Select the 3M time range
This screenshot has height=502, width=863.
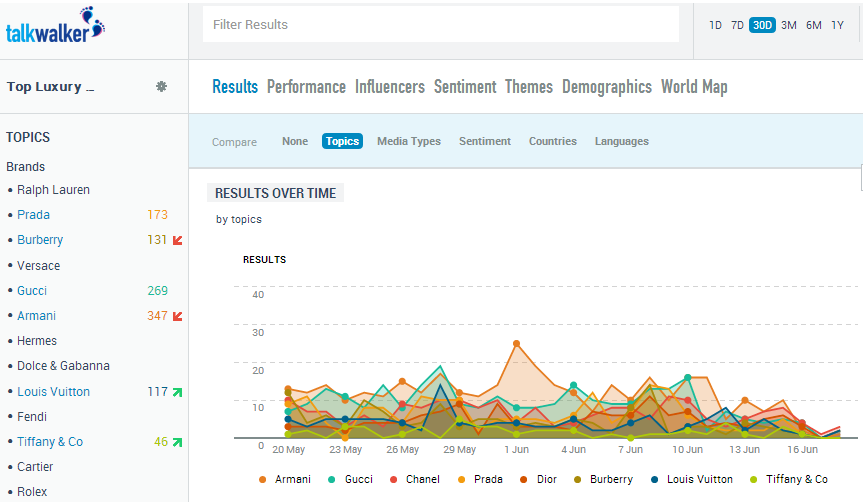pos(789,25)
